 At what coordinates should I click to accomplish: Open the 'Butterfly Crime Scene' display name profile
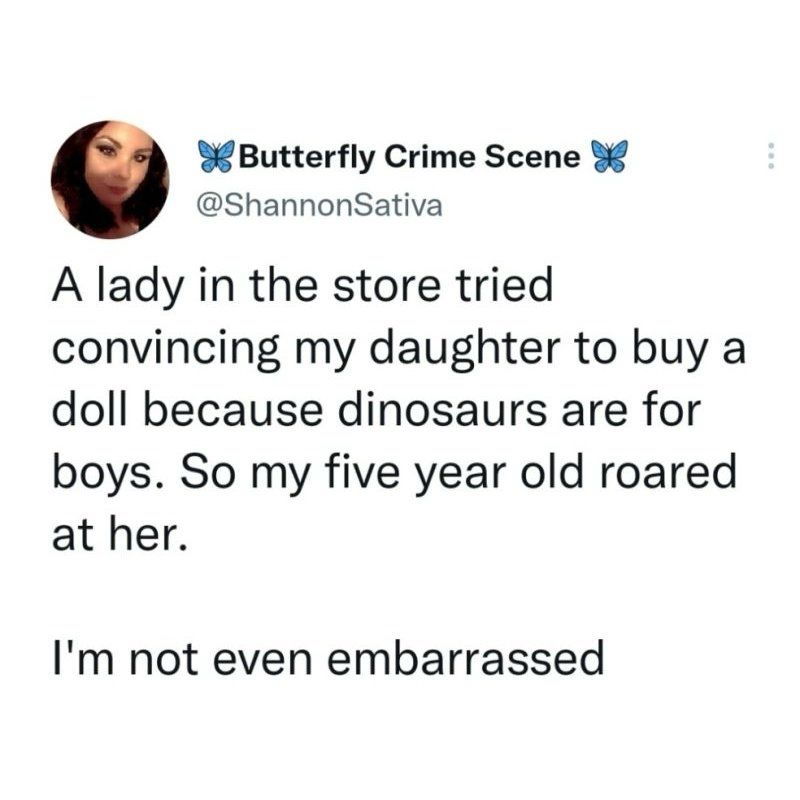pos(412,156)
